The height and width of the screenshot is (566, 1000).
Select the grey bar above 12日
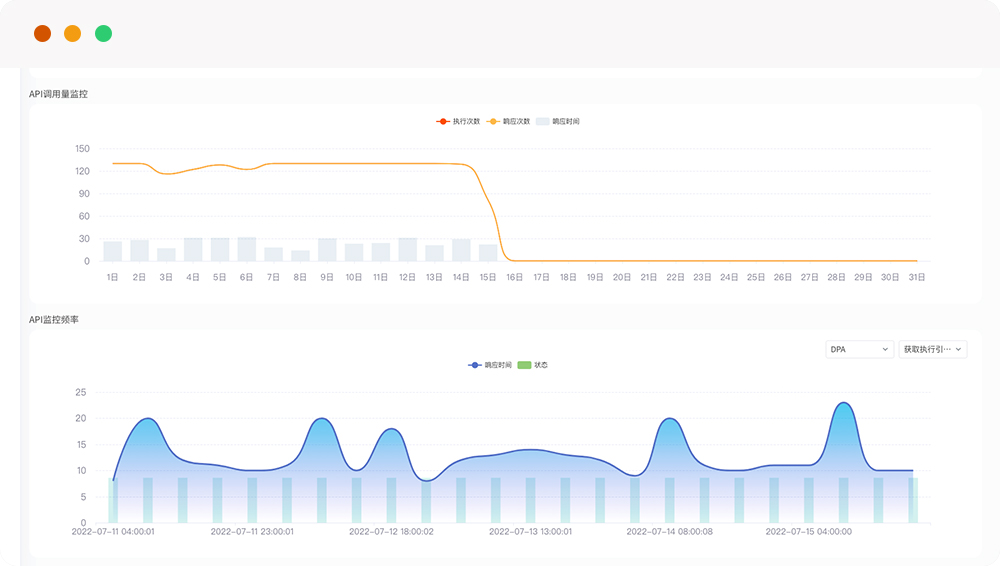coord(408,249)
